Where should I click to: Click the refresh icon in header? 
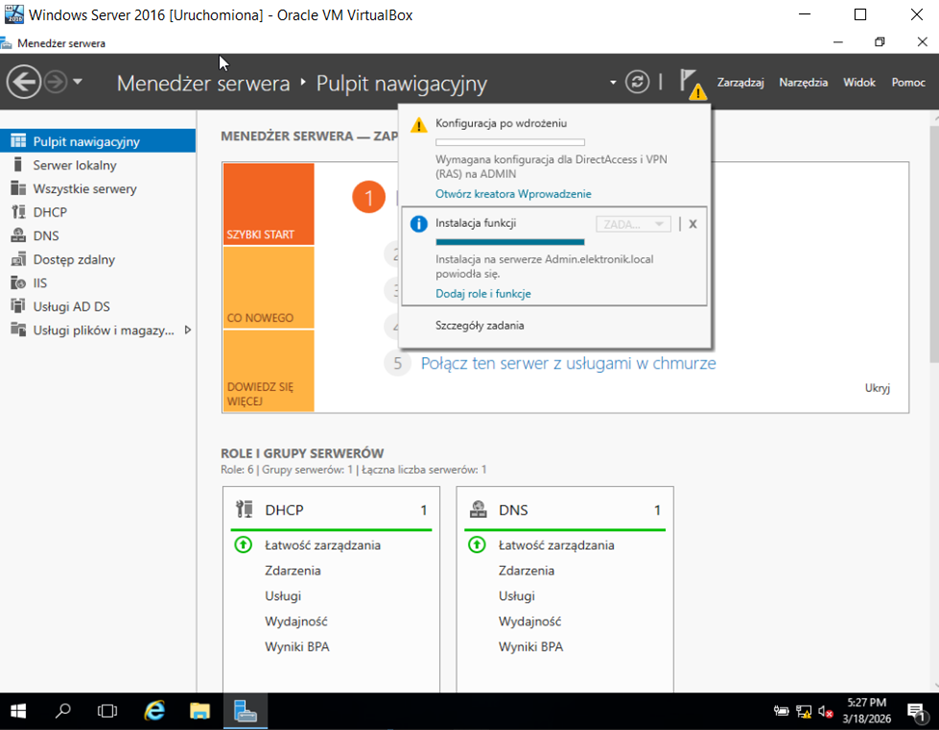click(x=637, y=82)
